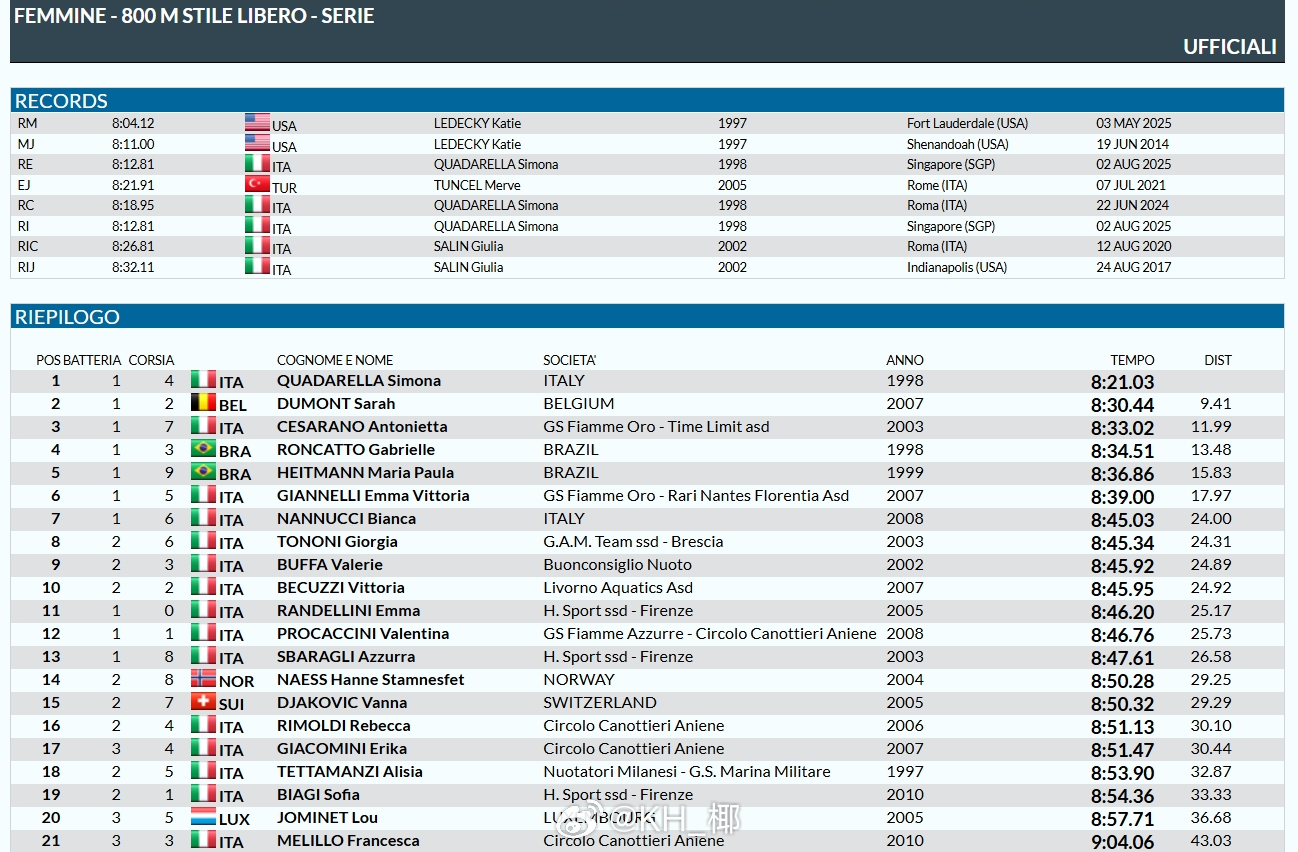The width and height of the screenshot is (1298, 852).
Task: Click the Italian flag beside SBARAGLI Azzurra
Action: [x=203, y=656]
